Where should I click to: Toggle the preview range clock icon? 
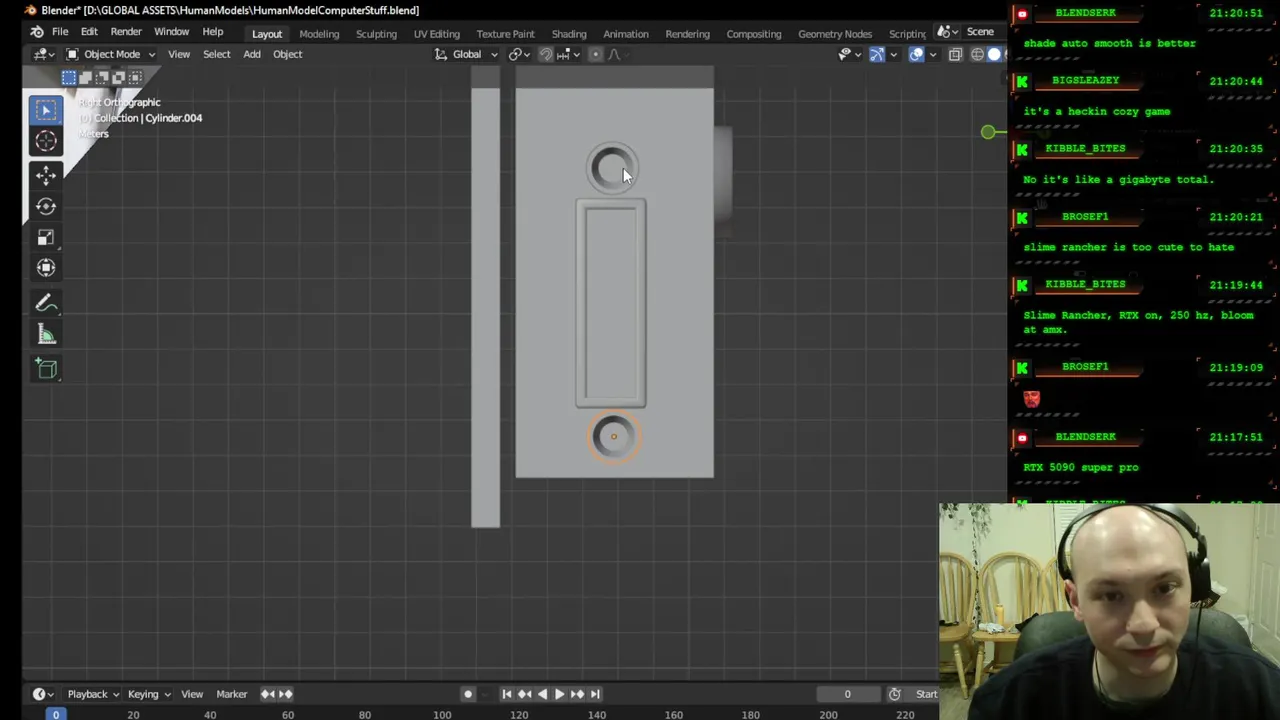(x=895, y=694)
